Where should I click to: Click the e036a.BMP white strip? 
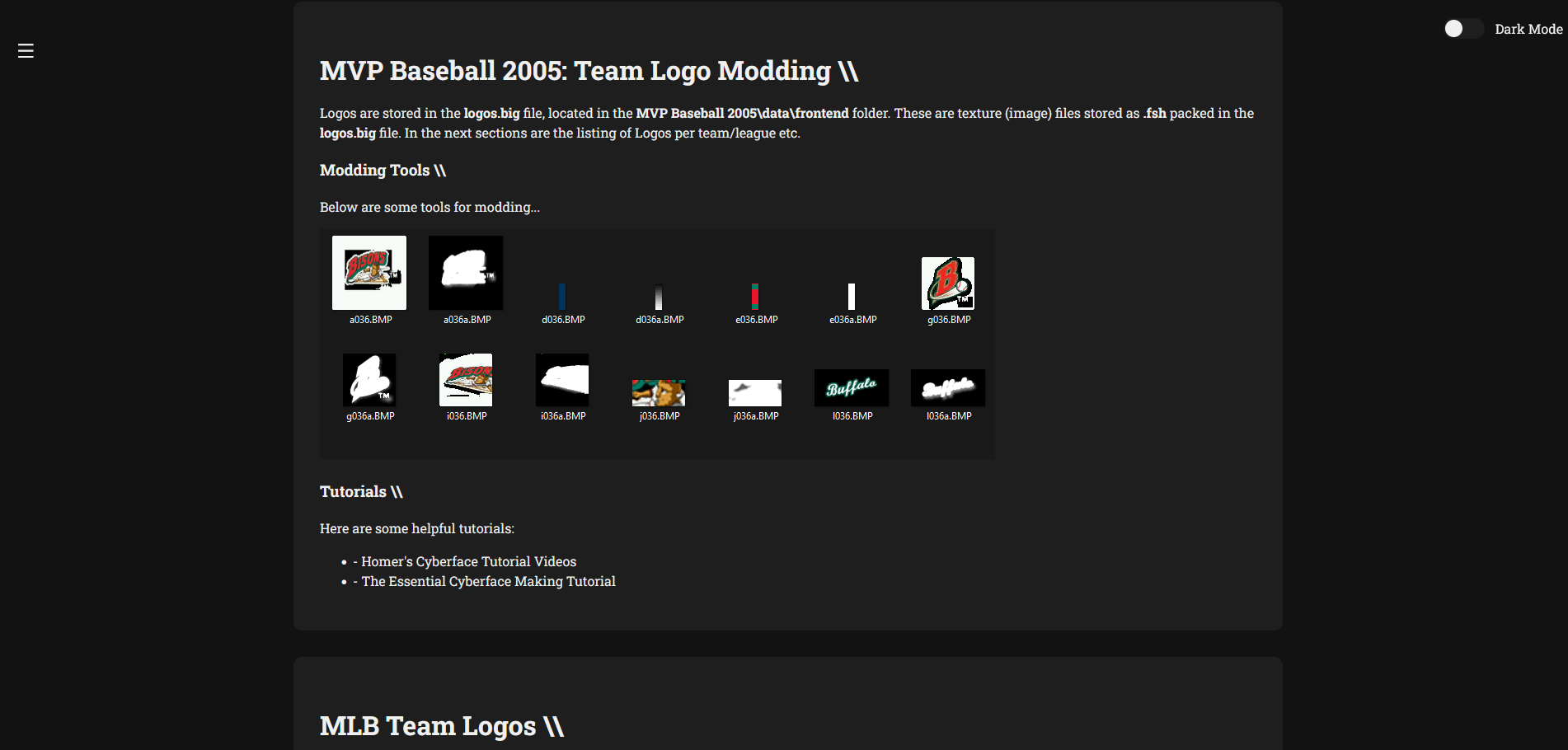[x=852, y=296]
